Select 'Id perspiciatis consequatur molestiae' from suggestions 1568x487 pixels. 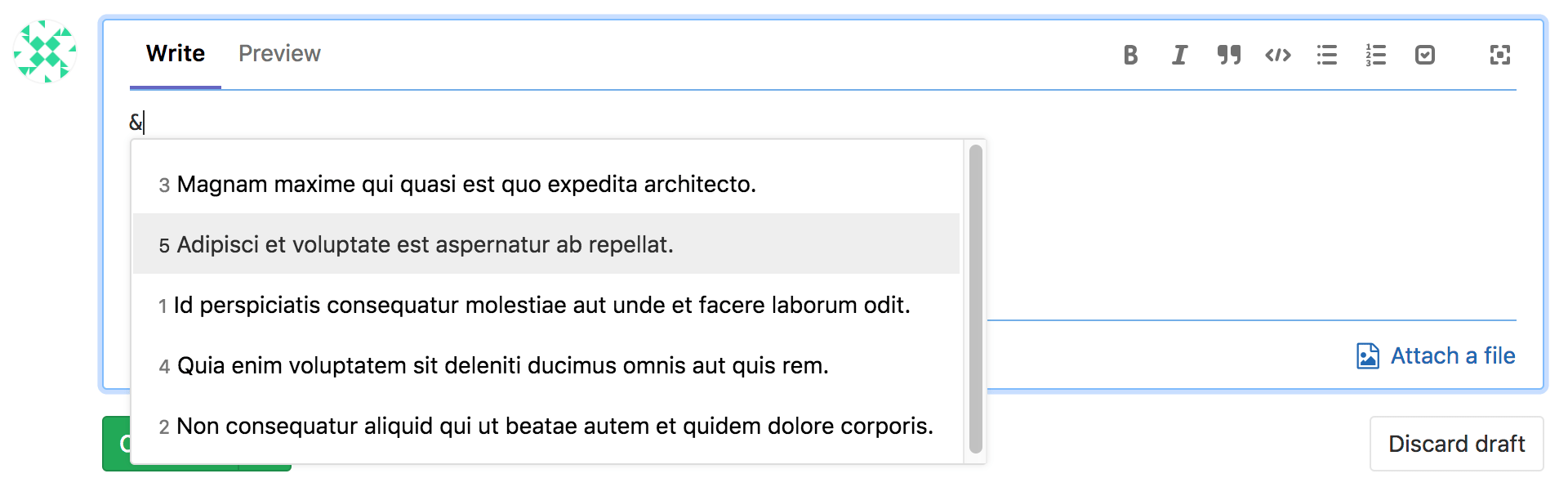tap(541, 305)
